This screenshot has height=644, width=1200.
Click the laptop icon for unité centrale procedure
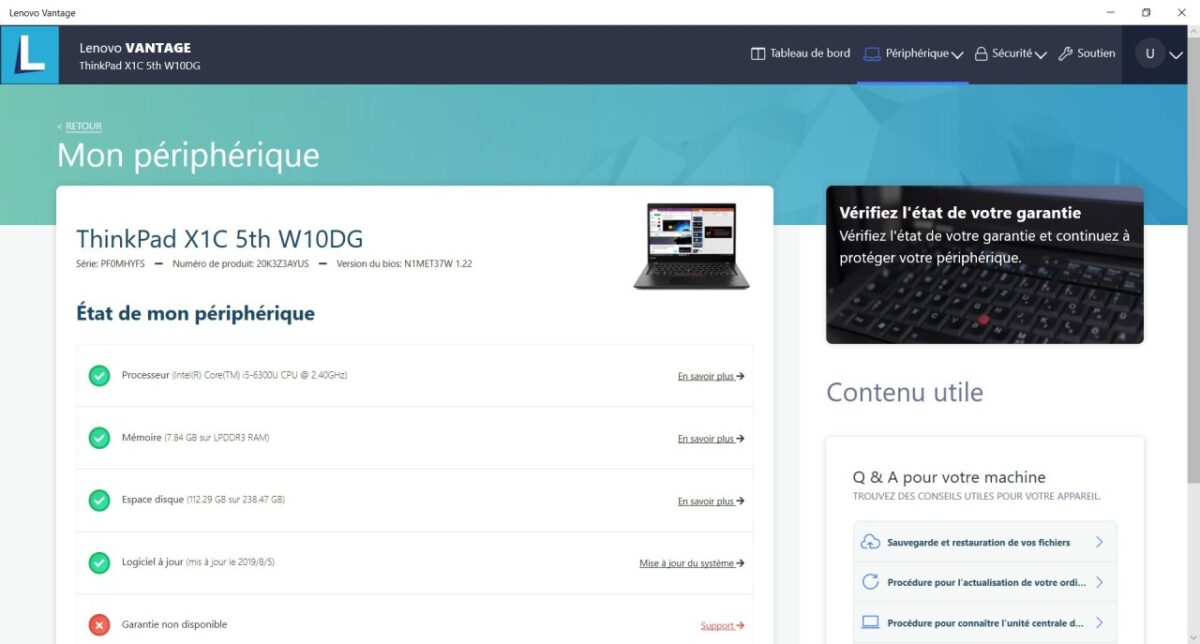(x=870, y=622)
